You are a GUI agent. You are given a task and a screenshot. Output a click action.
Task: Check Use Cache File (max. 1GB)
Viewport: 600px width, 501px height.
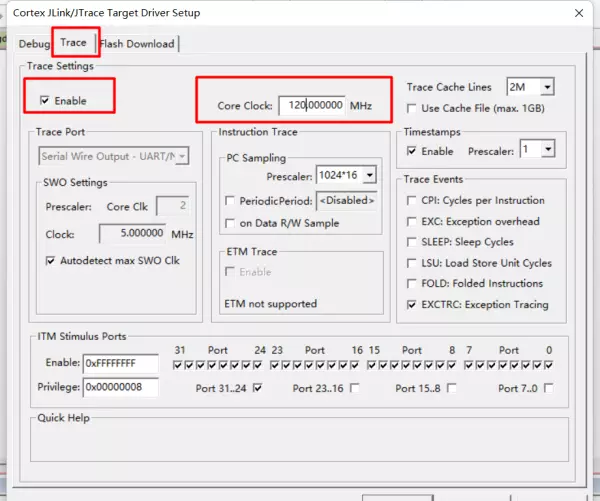coord(411,109)
